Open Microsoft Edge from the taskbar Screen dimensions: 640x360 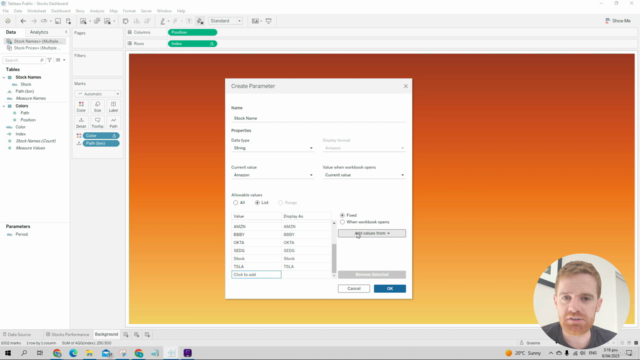73,353
